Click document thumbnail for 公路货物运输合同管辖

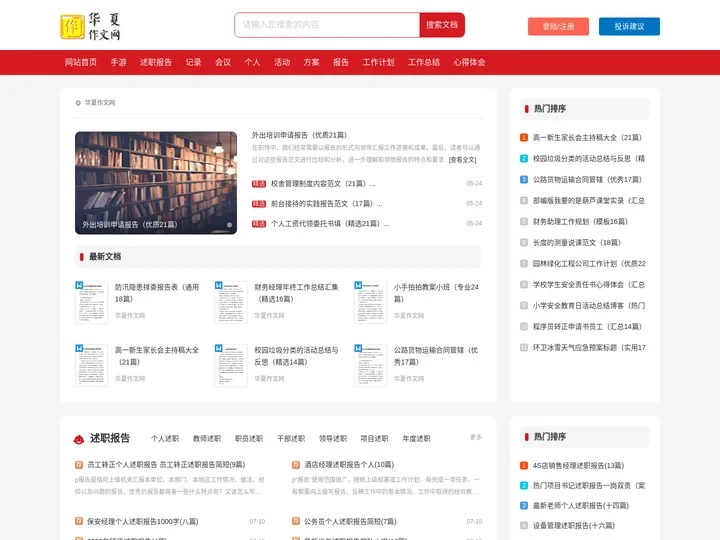coord(371,366)
